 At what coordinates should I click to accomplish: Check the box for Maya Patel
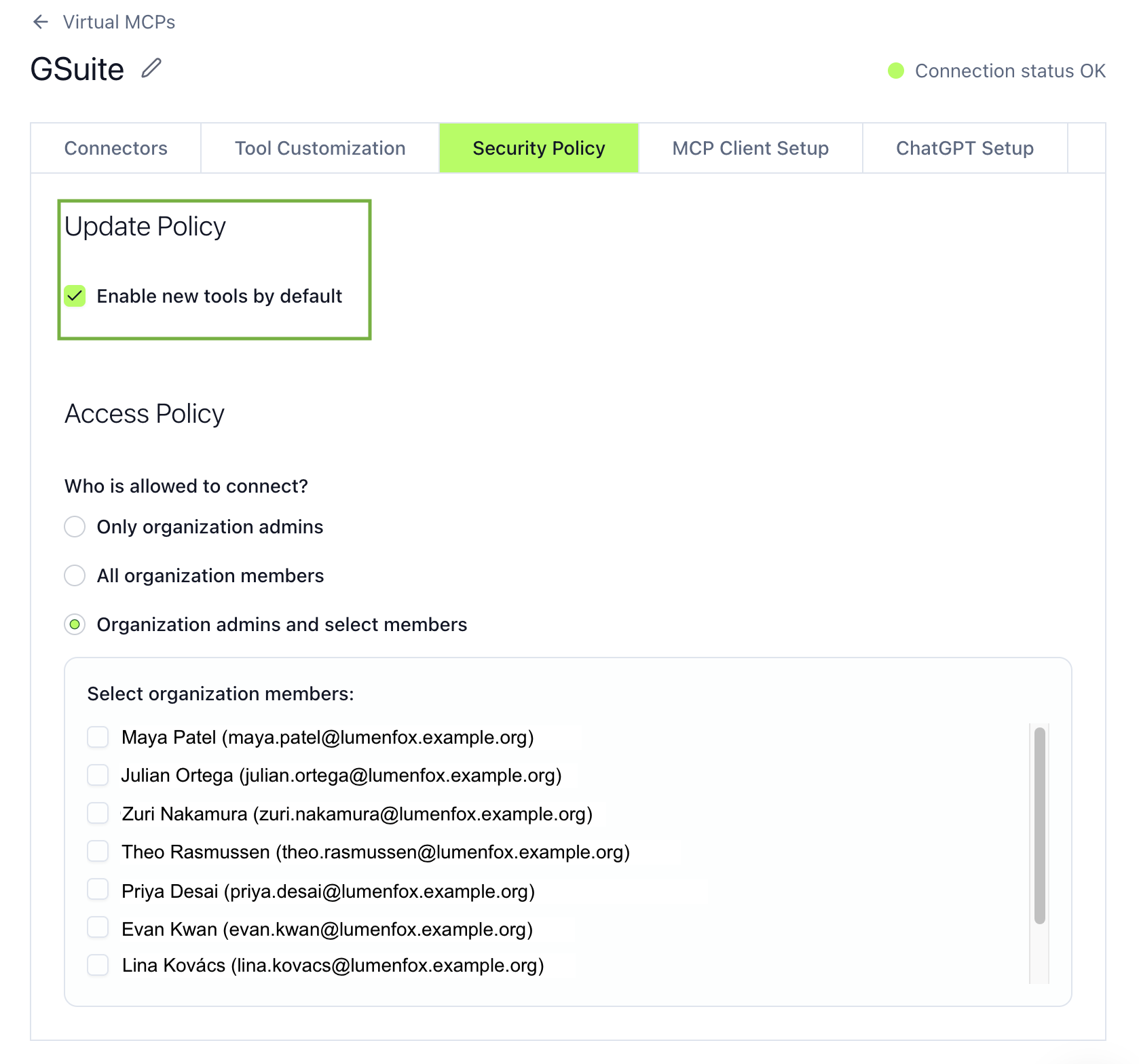98,737
